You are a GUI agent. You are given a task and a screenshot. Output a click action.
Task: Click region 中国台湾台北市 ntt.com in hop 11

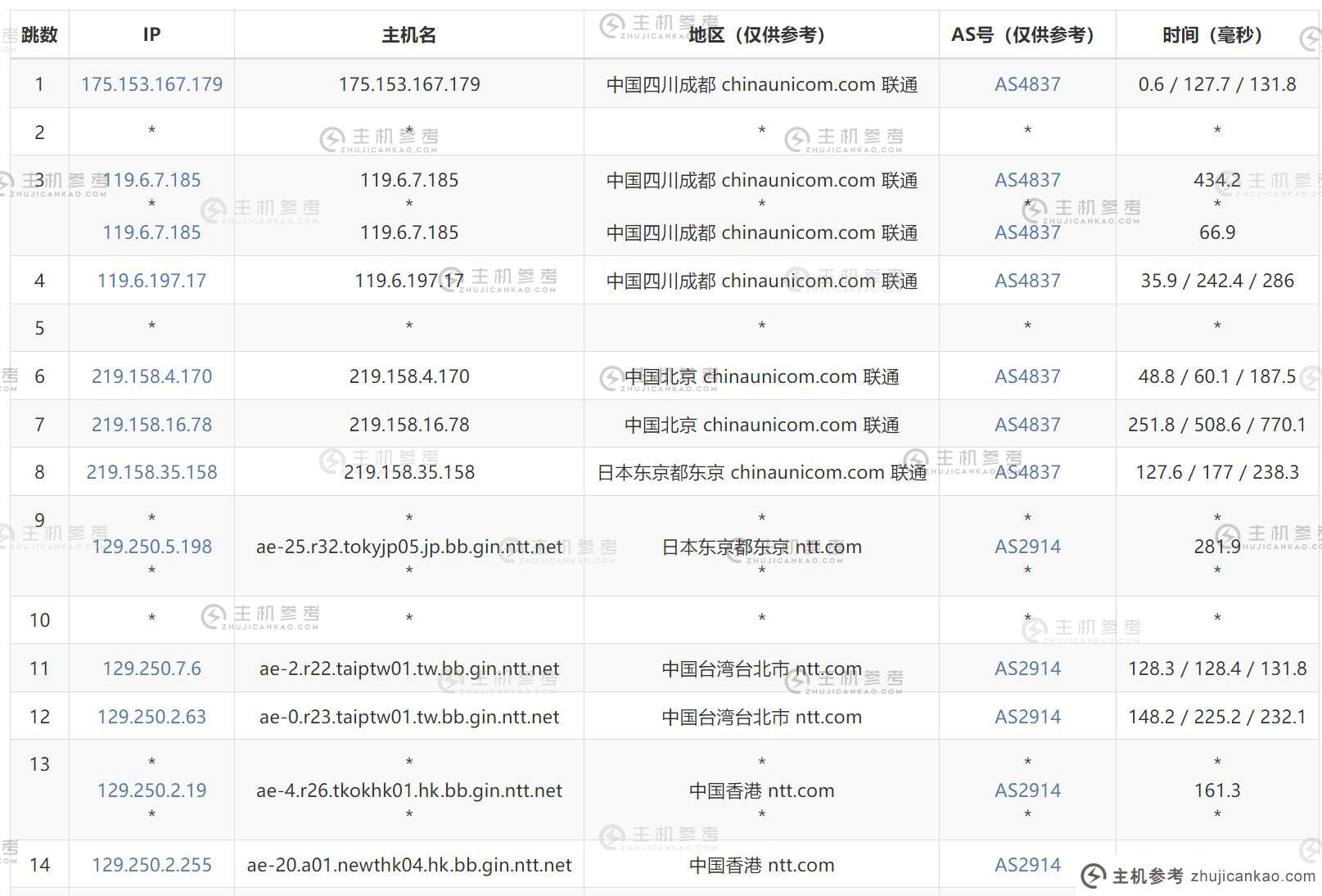761,669
